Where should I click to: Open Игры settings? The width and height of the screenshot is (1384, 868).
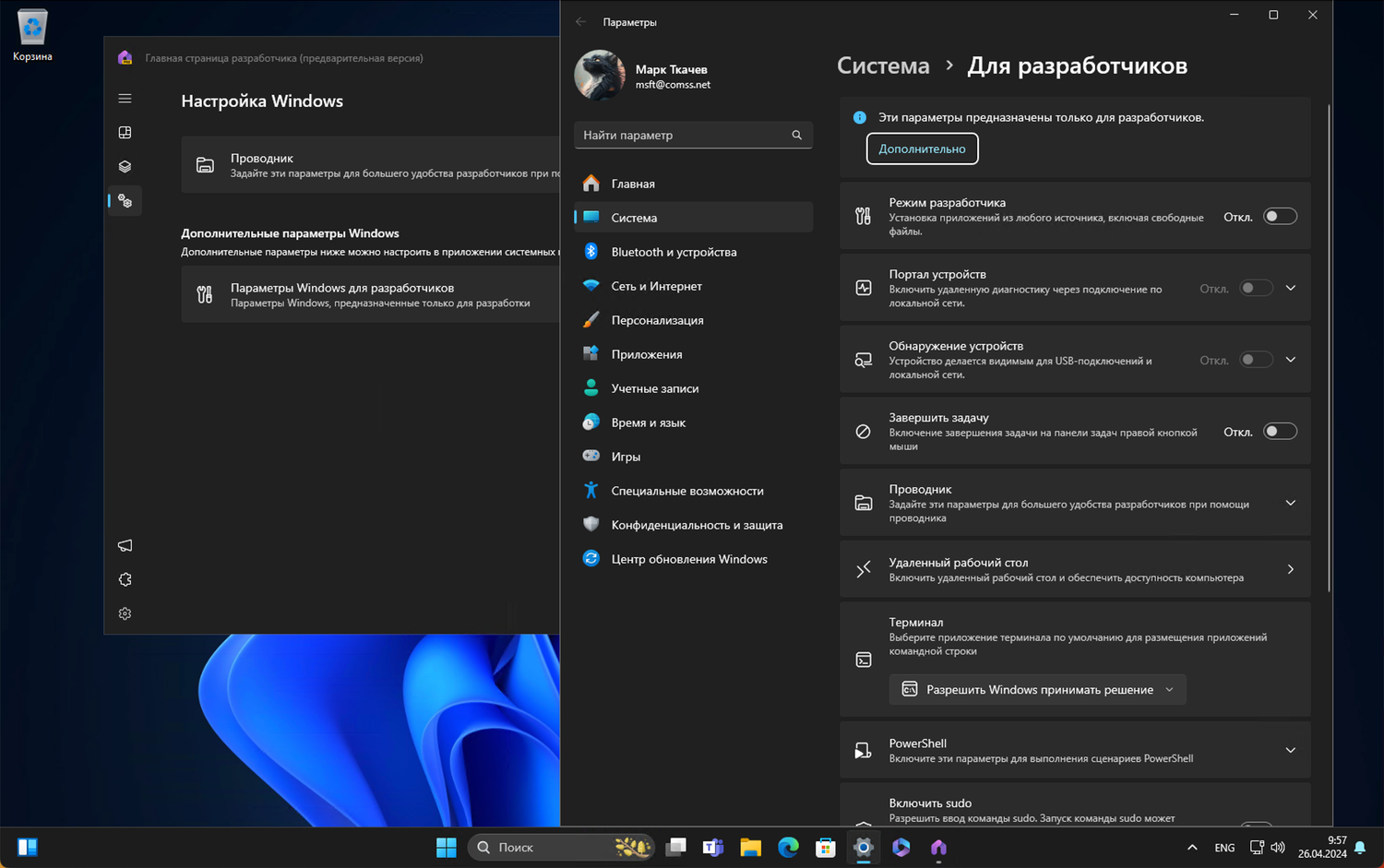(x=693, y=457)
